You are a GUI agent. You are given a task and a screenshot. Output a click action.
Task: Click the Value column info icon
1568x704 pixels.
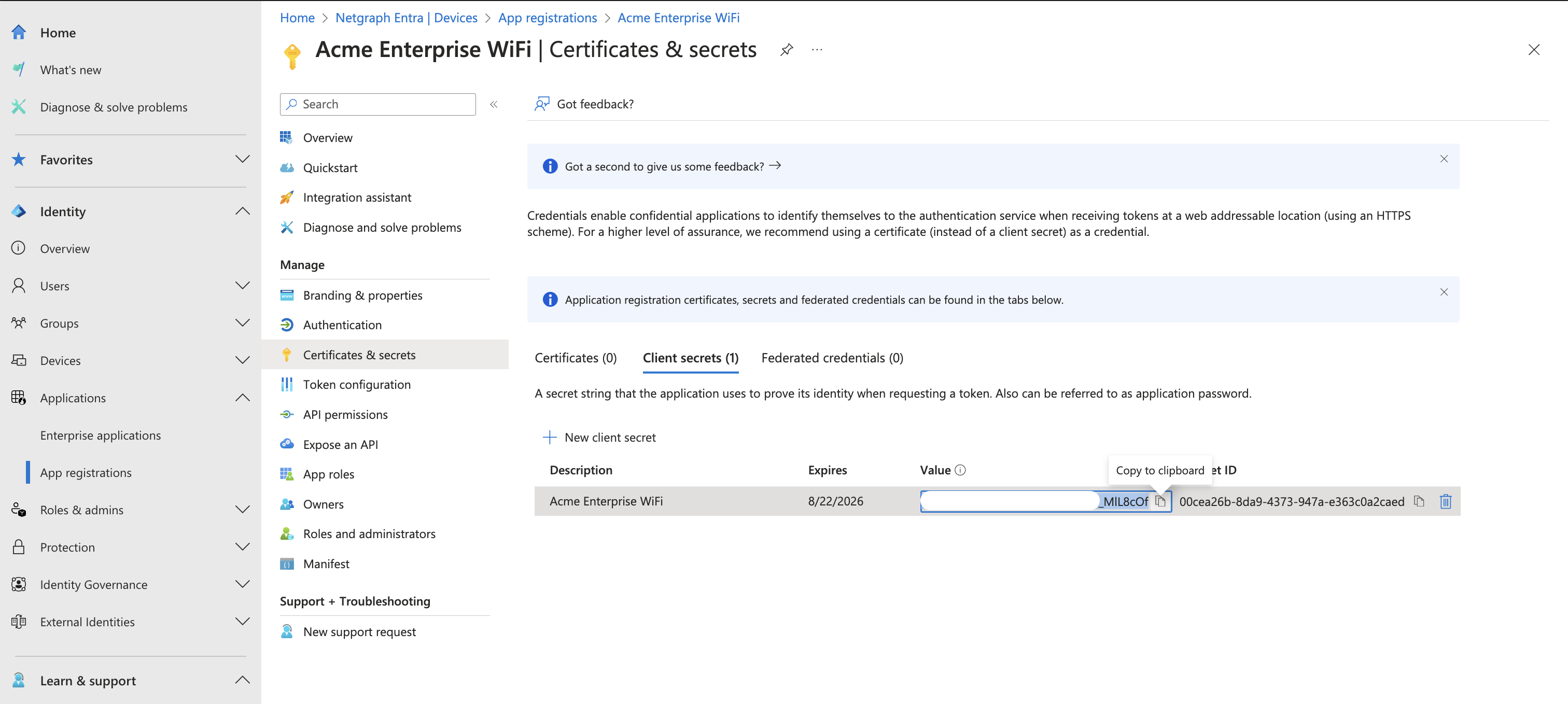pyautogui.click(x=960, y=470)
